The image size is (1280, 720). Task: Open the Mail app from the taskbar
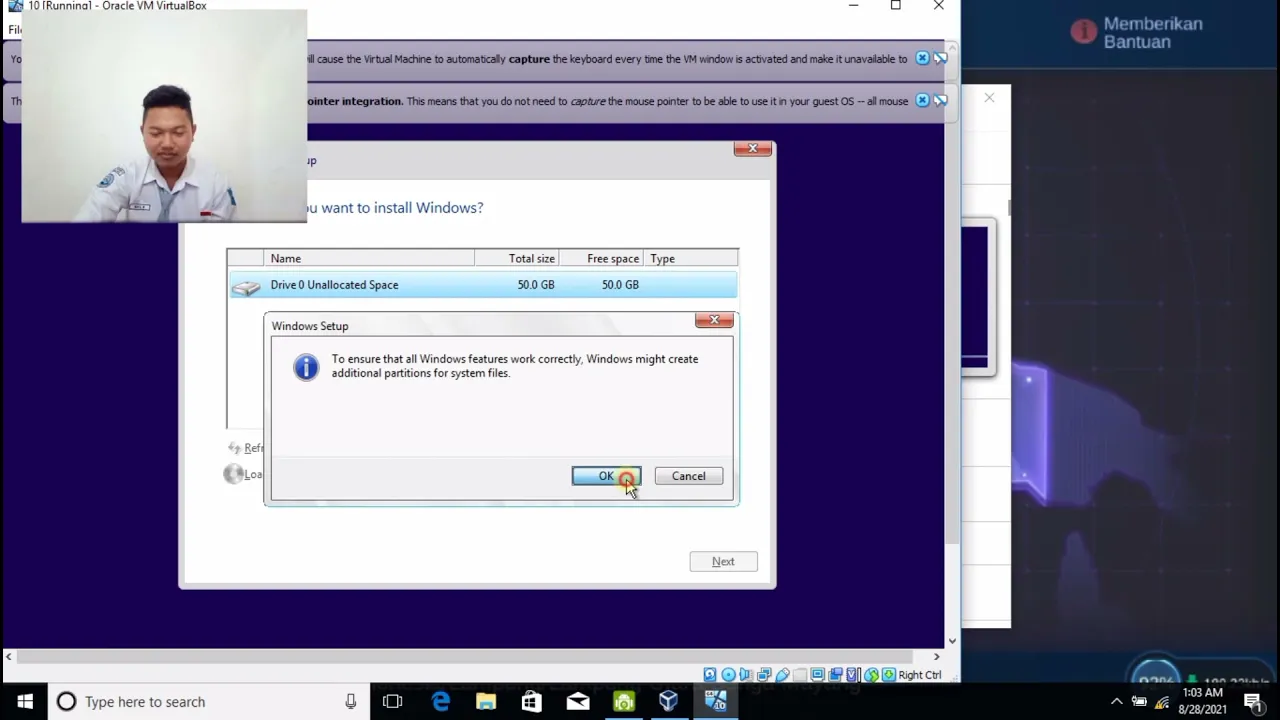click(578, 702)
